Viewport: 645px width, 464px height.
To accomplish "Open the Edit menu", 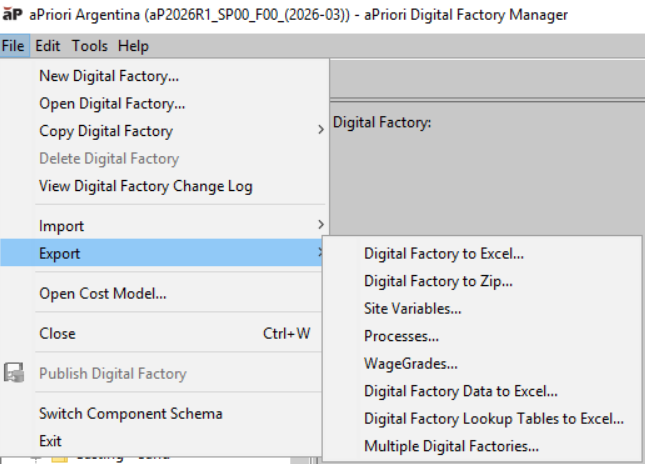I will (x=48, y=46).
